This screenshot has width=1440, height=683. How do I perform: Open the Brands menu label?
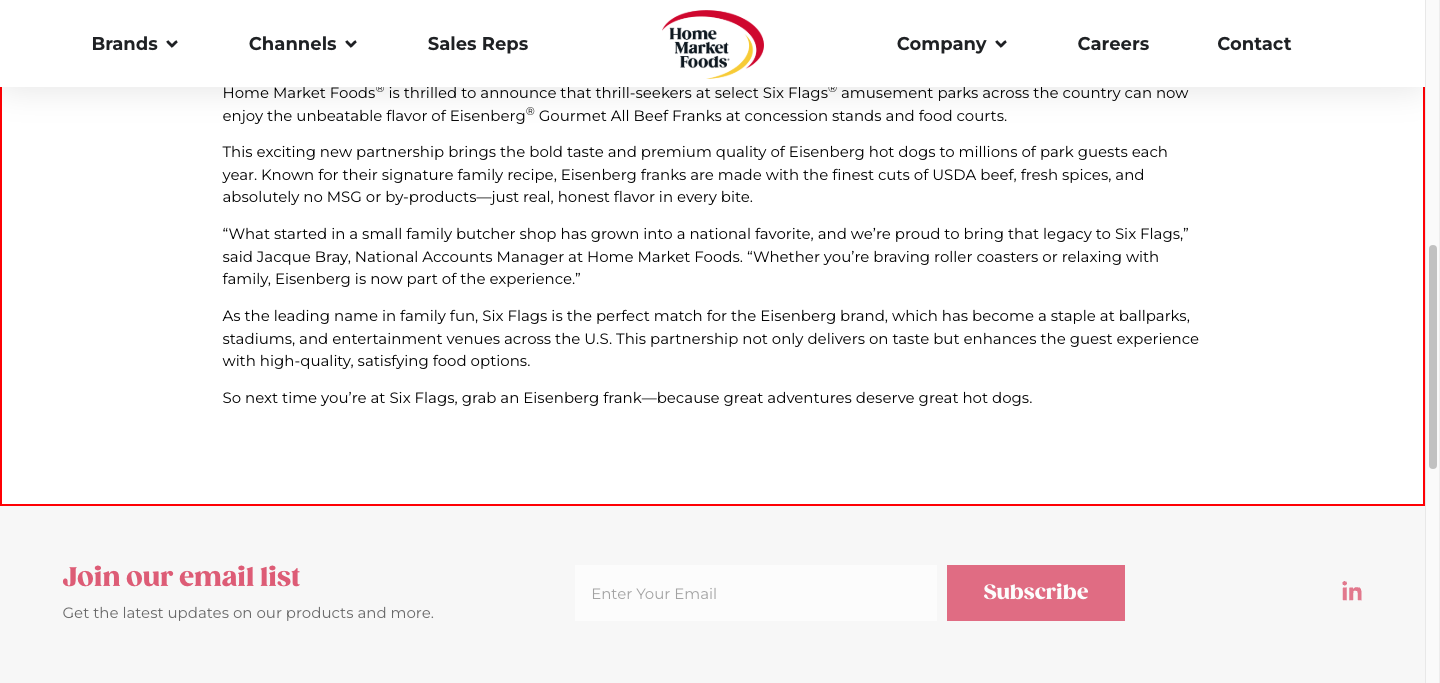point(124,44)
